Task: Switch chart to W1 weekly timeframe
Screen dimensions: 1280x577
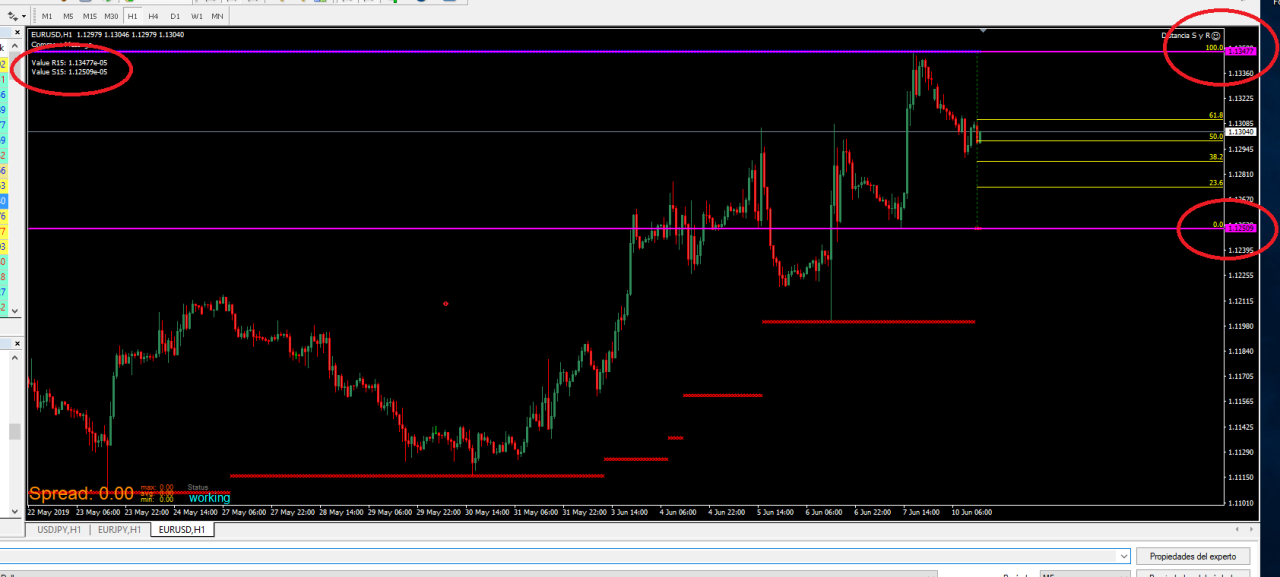Action: [196, 17]
